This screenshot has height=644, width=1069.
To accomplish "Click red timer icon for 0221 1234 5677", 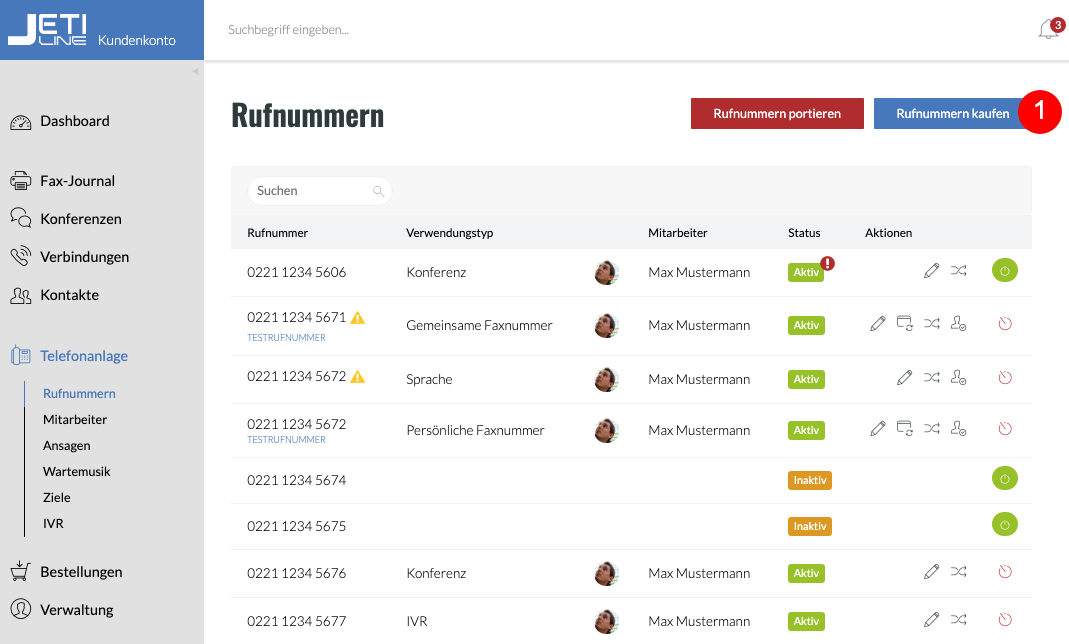I will click(1005, 619).
